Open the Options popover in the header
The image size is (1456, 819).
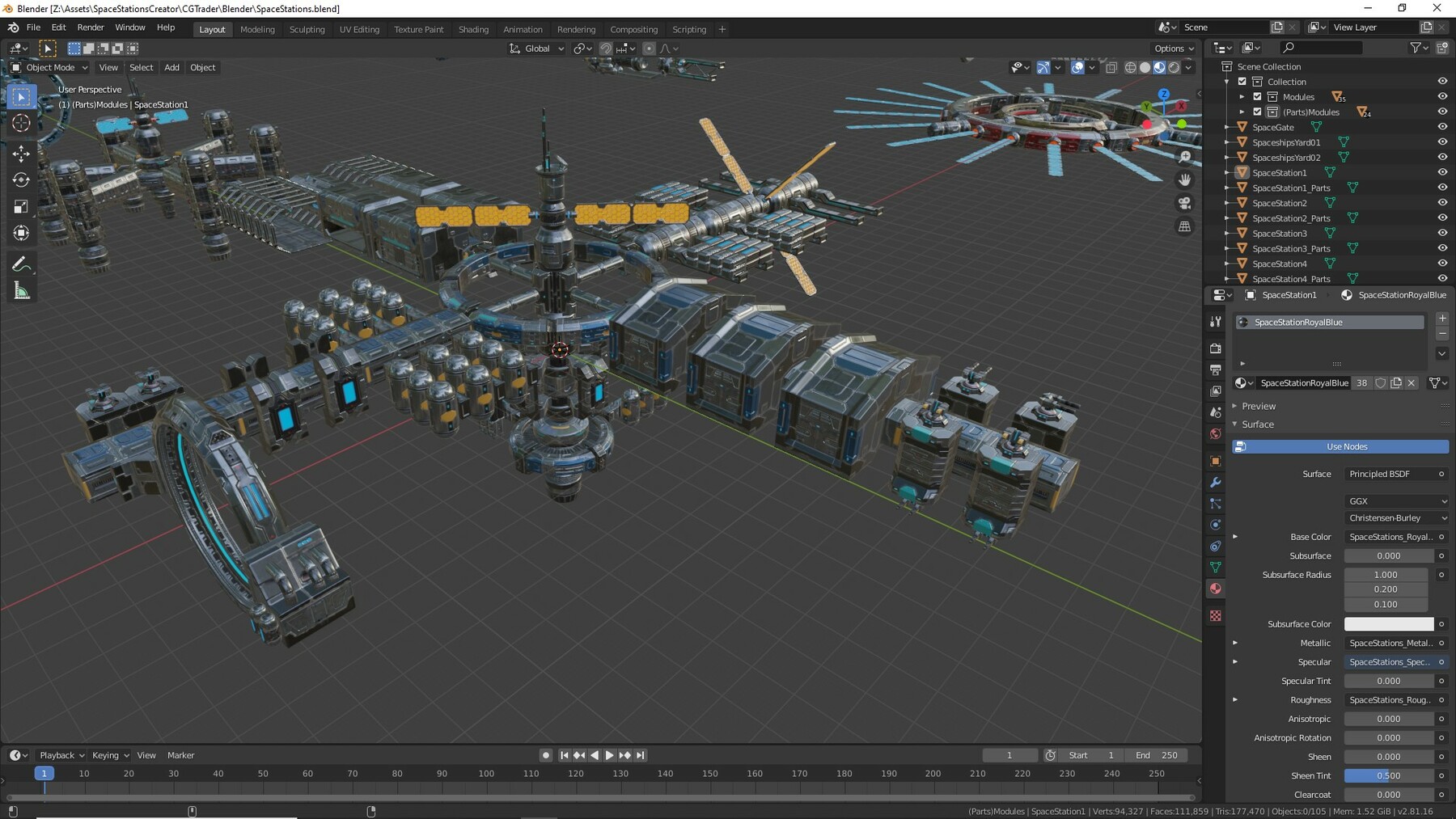(x=1172, y=48)
